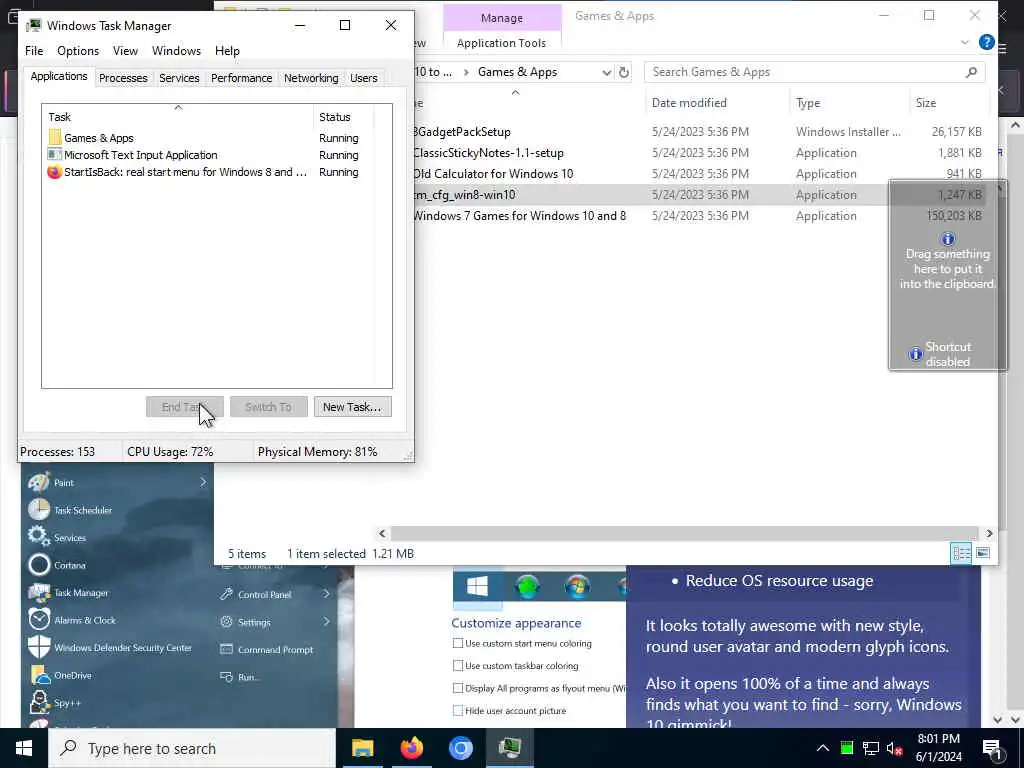The width and height of the screenshot is (1024, 768).
Task: Switch Explorer to large icons view
Action: click(x=982, y=554)
